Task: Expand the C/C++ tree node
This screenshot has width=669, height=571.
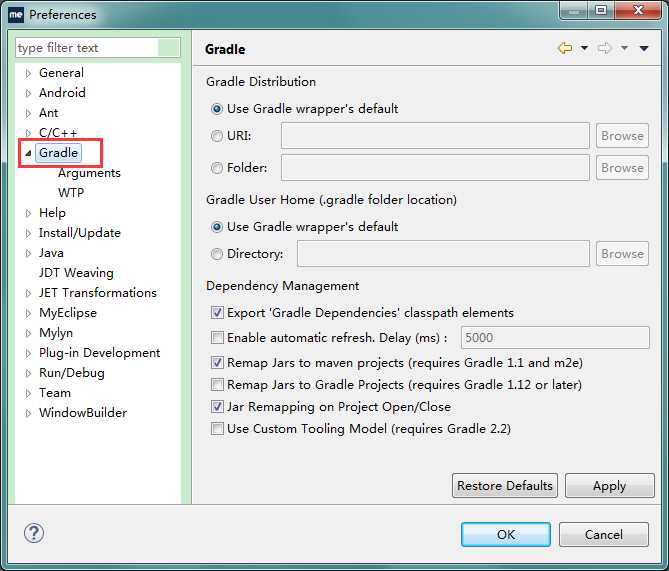Action: 28,133
